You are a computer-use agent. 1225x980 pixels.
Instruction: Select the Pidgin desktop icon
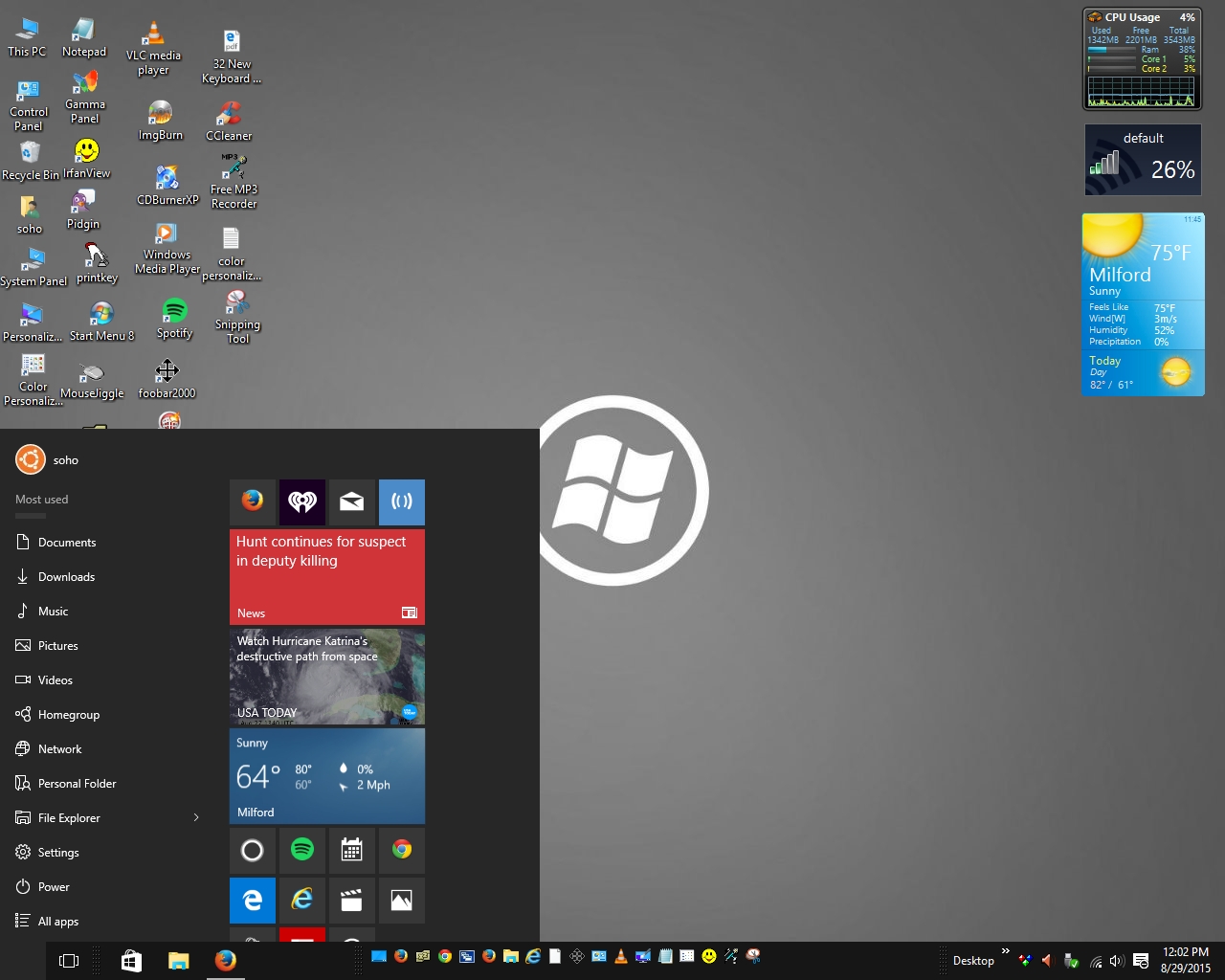pyautogui.click(x=83, y=210)
